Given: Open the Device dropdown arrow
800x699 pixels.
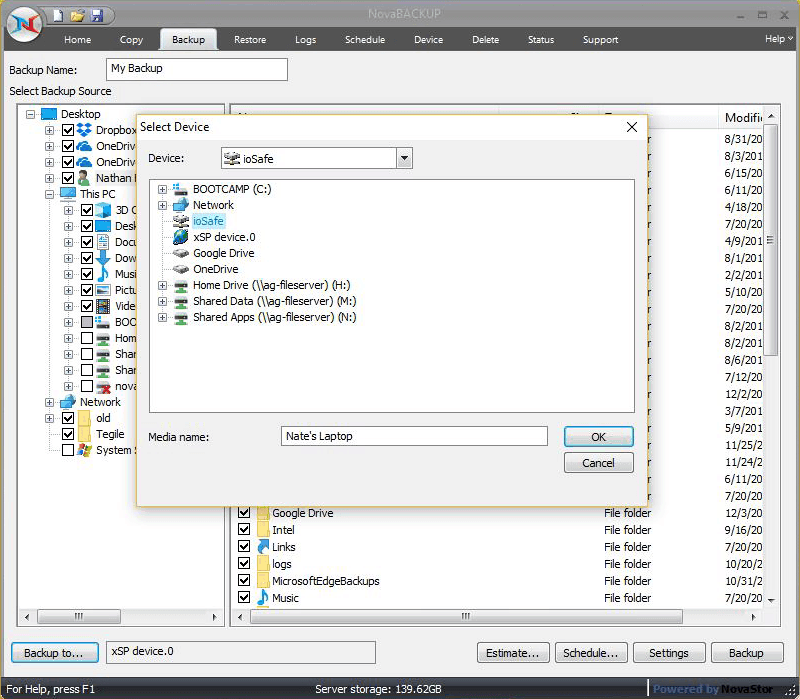Looking at the screenshot, I should pyautogui.click(x=404, y=158).
